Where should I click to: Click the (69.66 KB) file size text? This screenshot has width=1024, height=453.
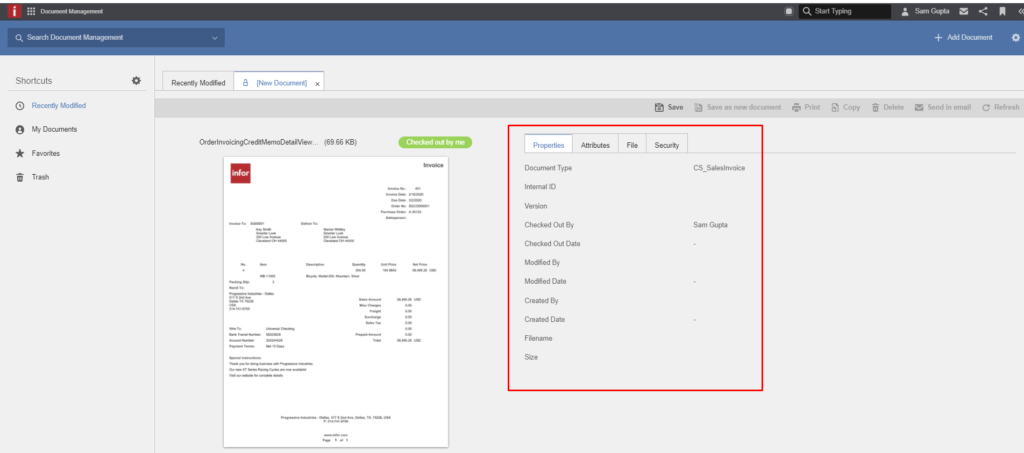(340, 142)
